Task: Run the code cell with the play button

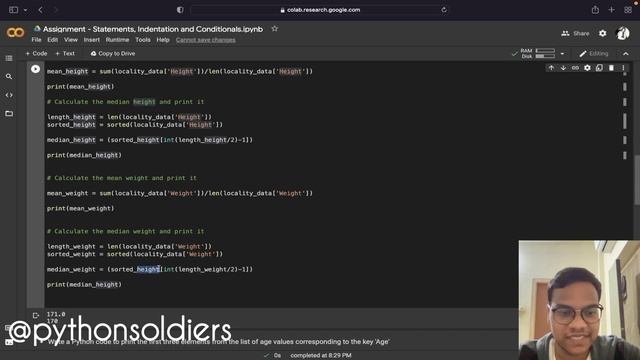Action: 36,69
